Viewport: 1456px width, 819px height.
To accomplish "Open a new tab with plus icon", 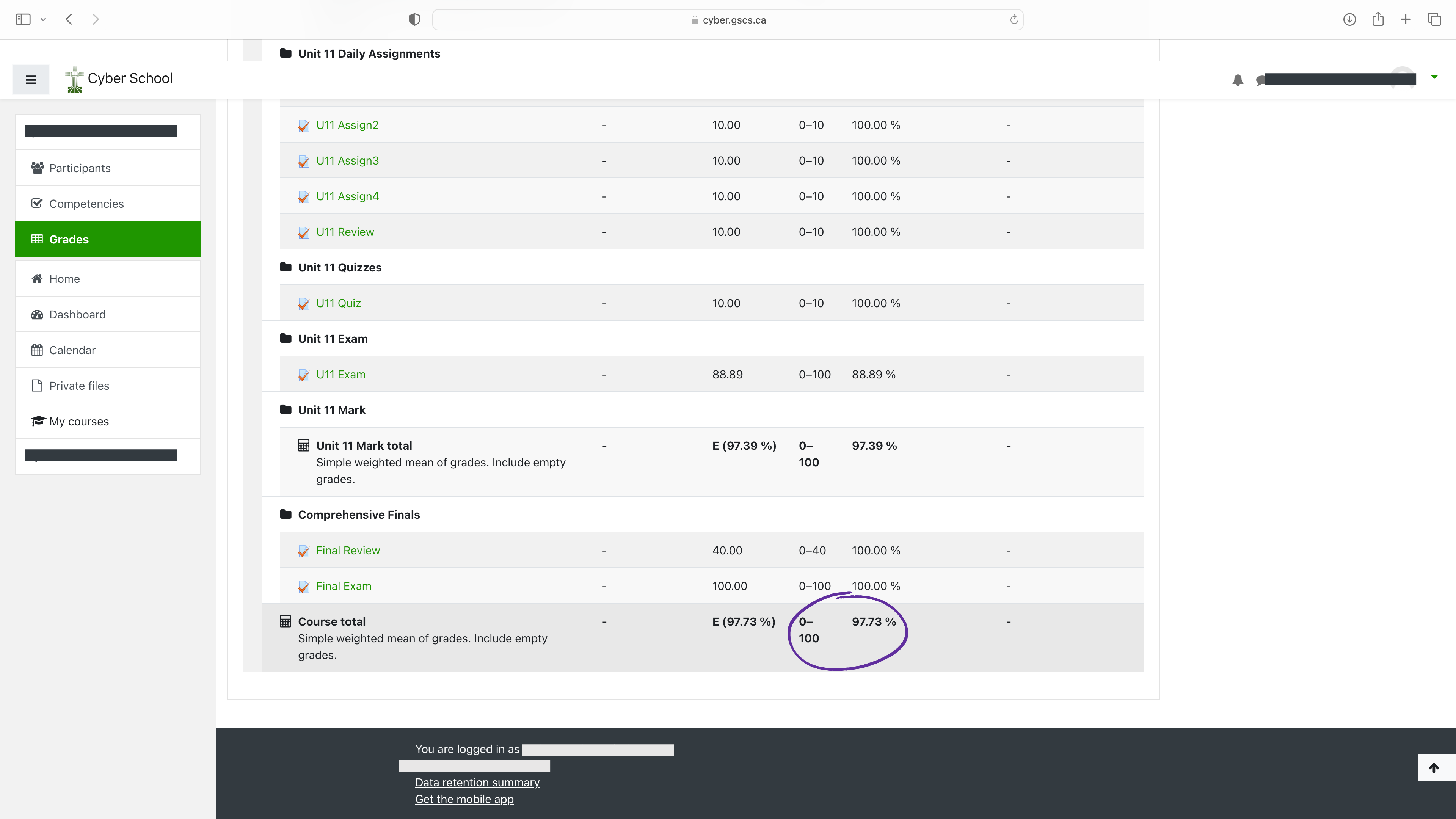I will [x=1405, y=19].
